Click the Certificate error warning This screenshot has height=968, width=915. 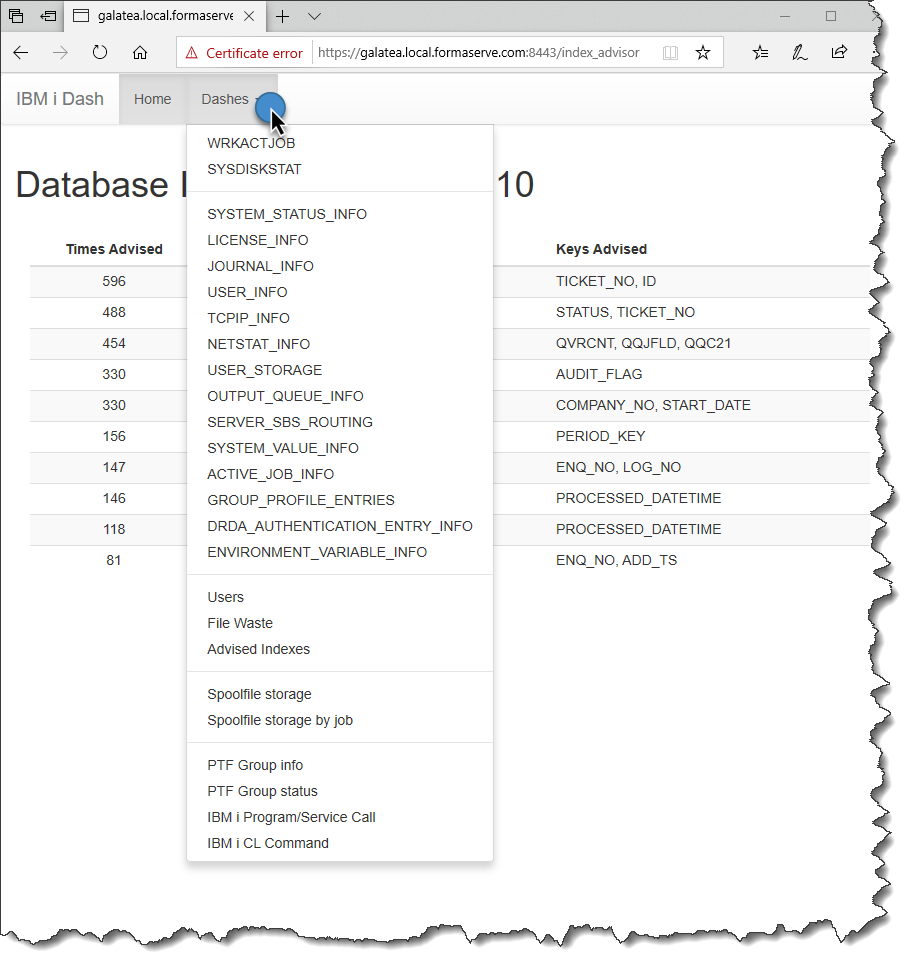244,53
